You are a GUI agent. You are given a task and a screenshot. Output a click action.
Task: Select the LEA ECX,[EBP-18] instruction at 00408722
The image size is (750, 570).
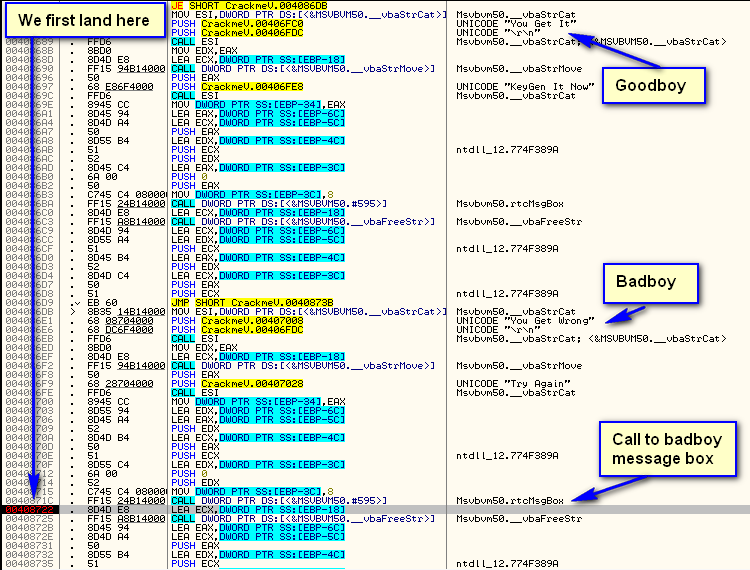click(x=258, y=510)
